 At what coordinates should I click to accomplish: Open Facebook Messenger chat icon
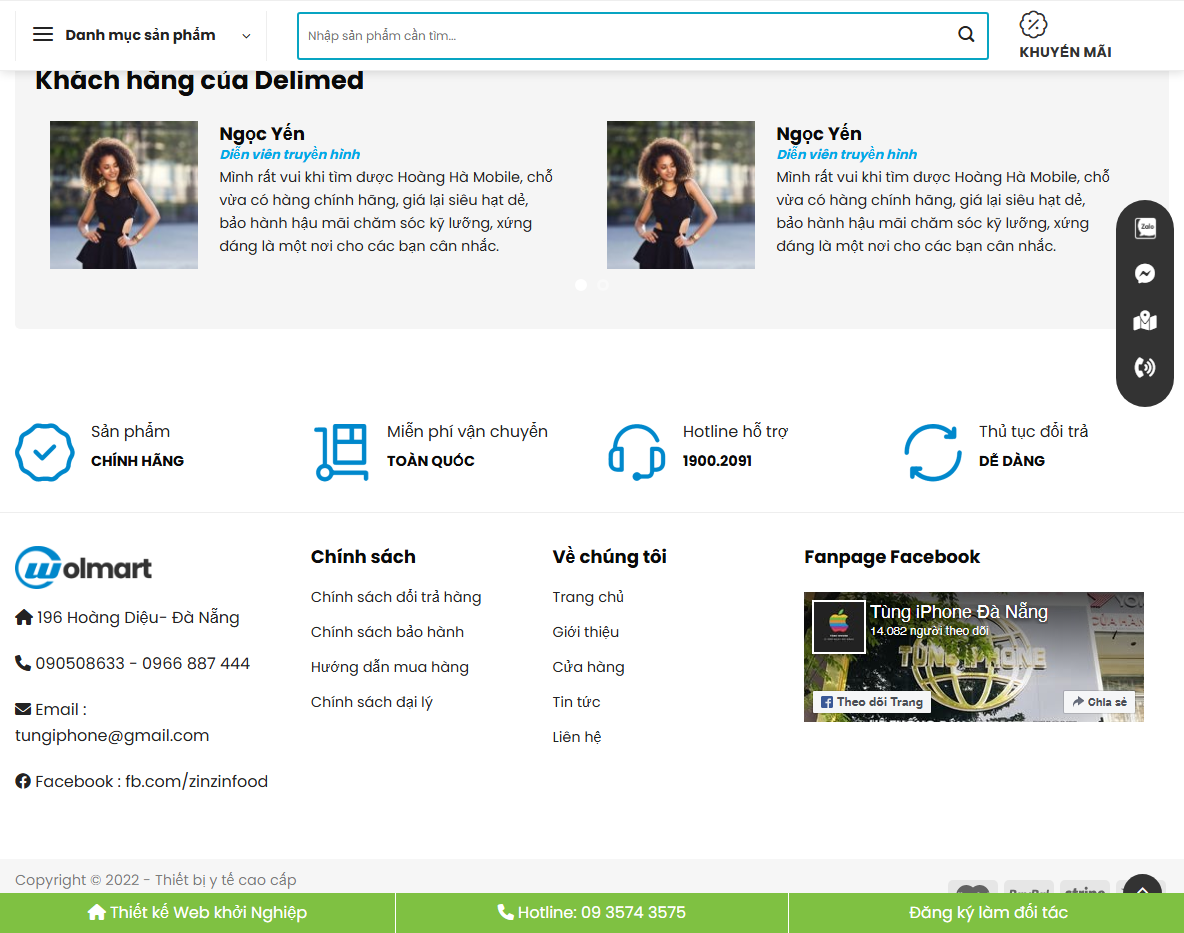[1144, 273]
